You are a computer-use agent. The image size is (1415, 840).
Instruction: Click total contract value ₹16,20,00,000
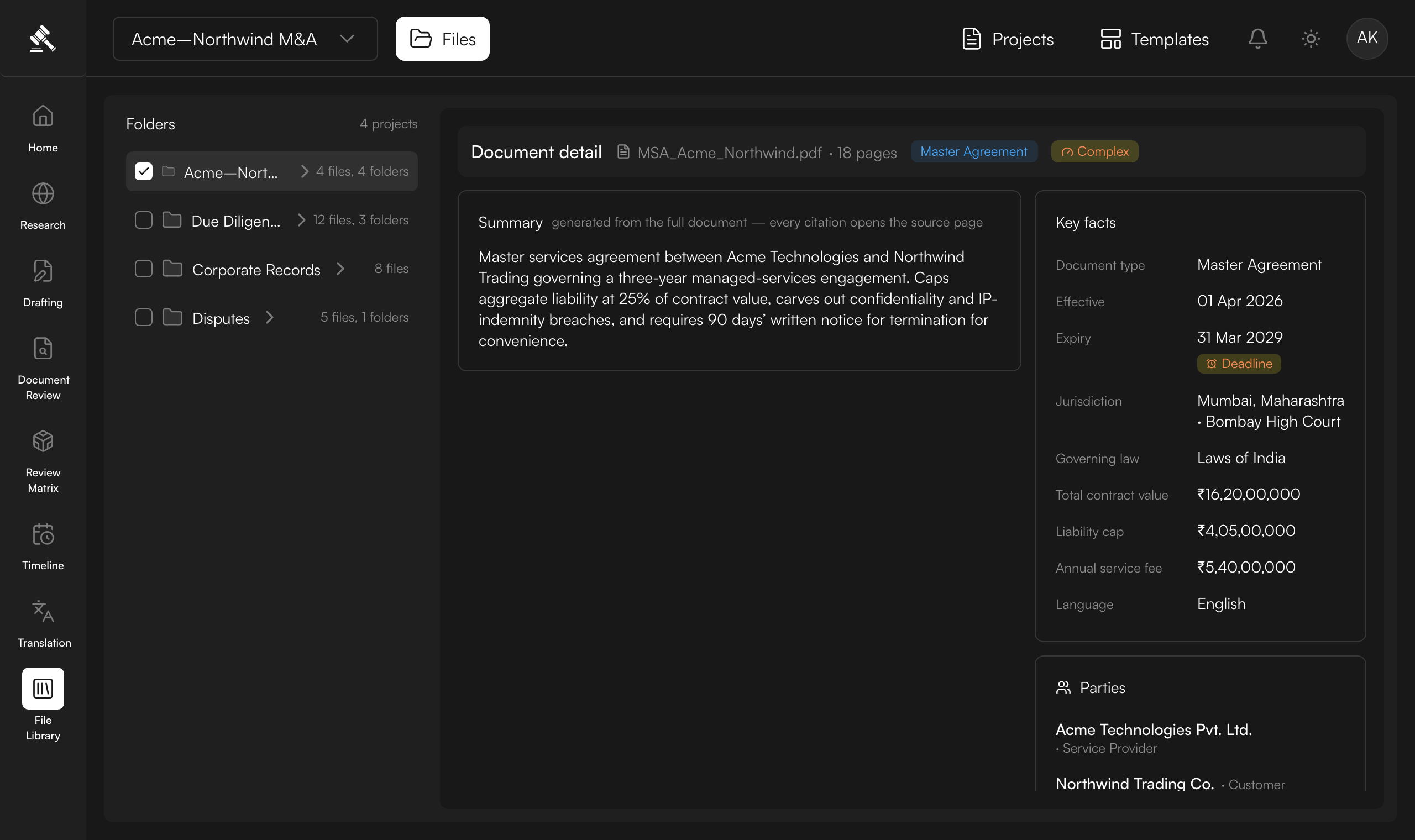pyautogui.click(x=1249, y=494)
